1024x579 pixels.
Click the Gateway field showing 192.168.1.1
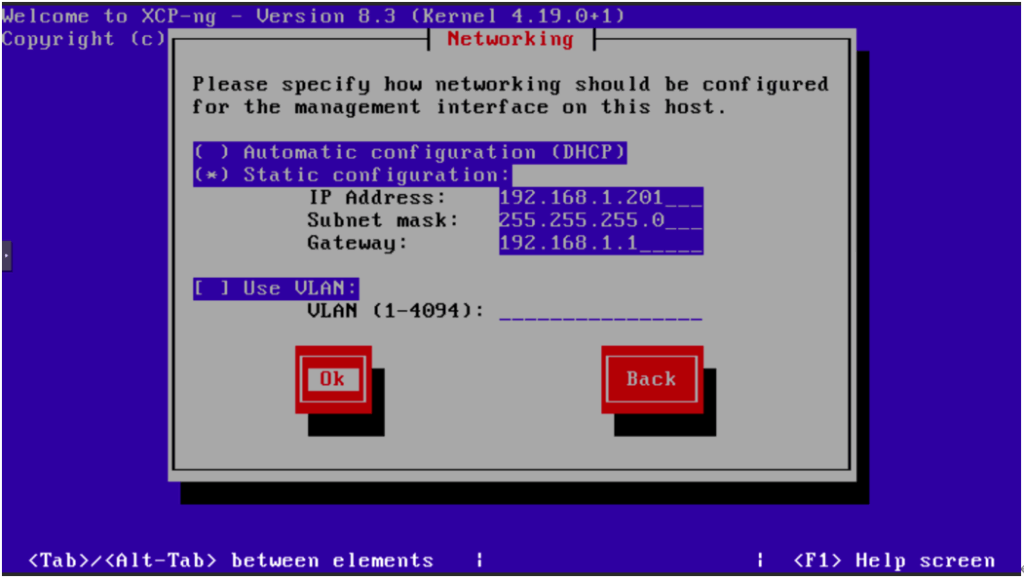[600, 243]
